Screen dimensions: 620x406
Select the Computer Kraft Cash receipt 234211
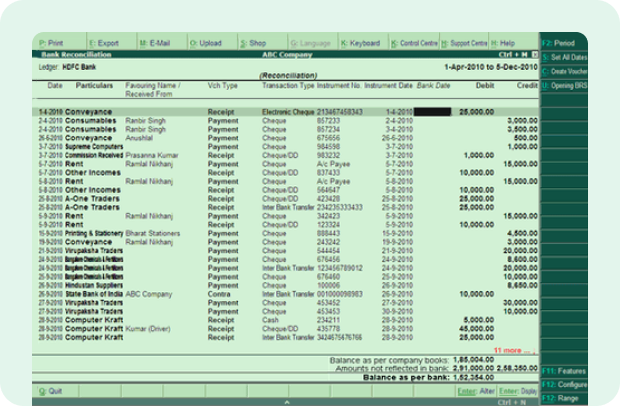coord(285,320)
